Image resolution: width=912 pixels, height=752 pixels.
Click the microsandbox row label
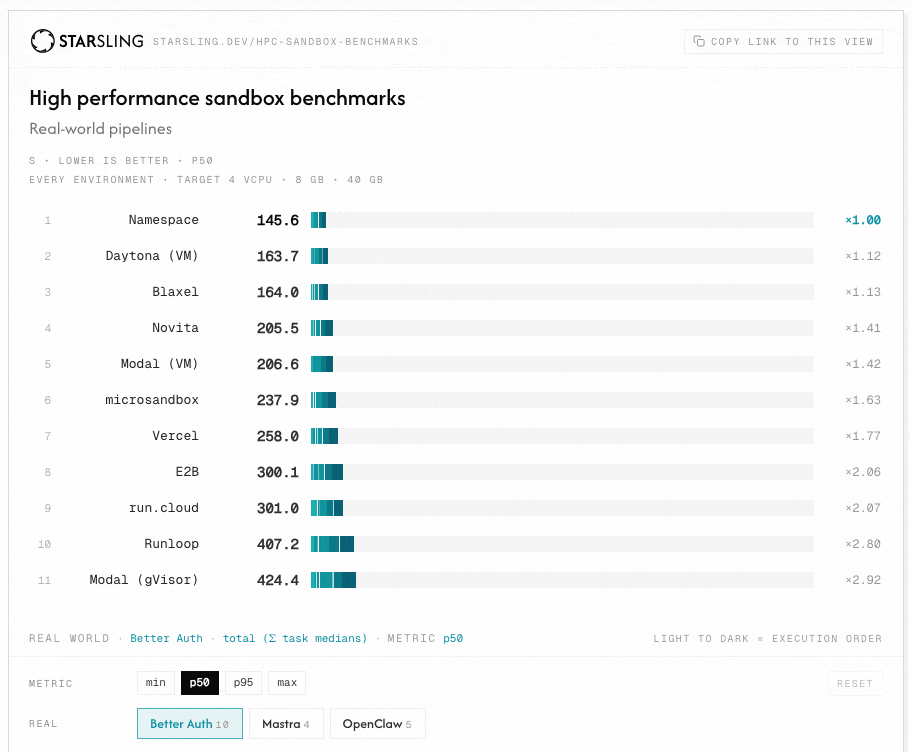pyautogui.click(x=152, y=400)
